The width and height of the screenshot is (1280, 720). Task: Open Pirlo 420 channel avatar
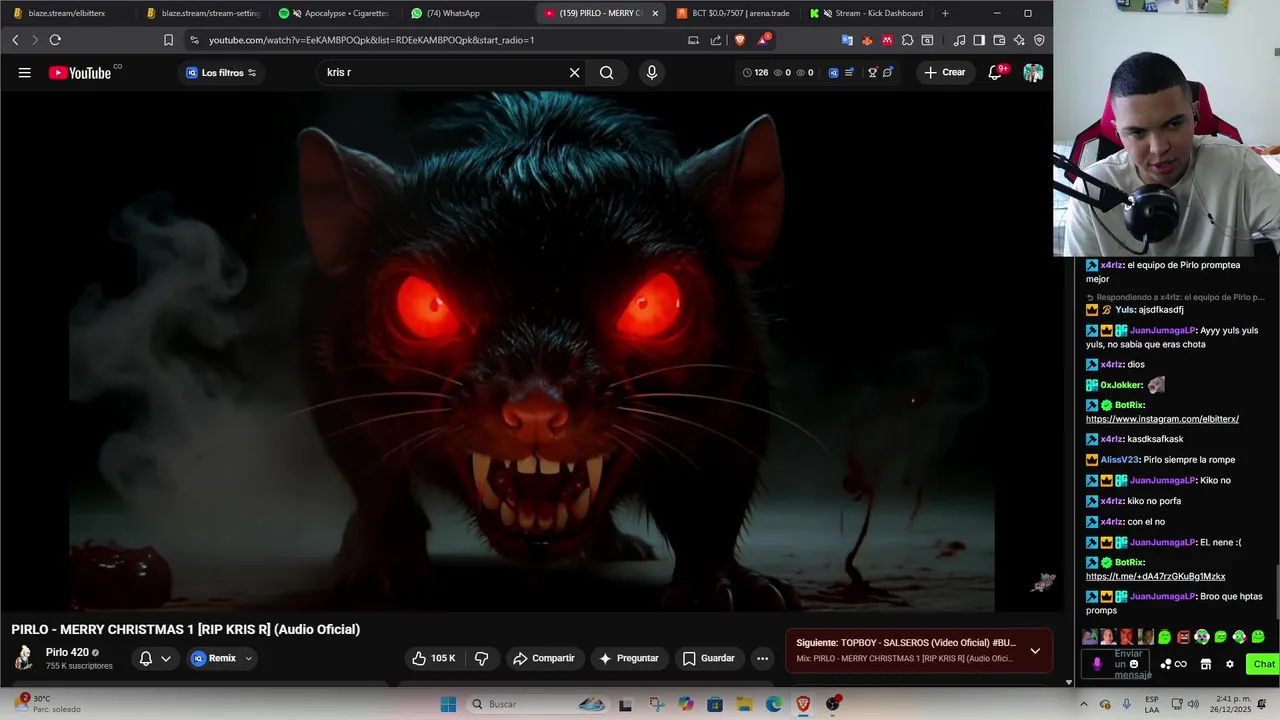(24, 657)
